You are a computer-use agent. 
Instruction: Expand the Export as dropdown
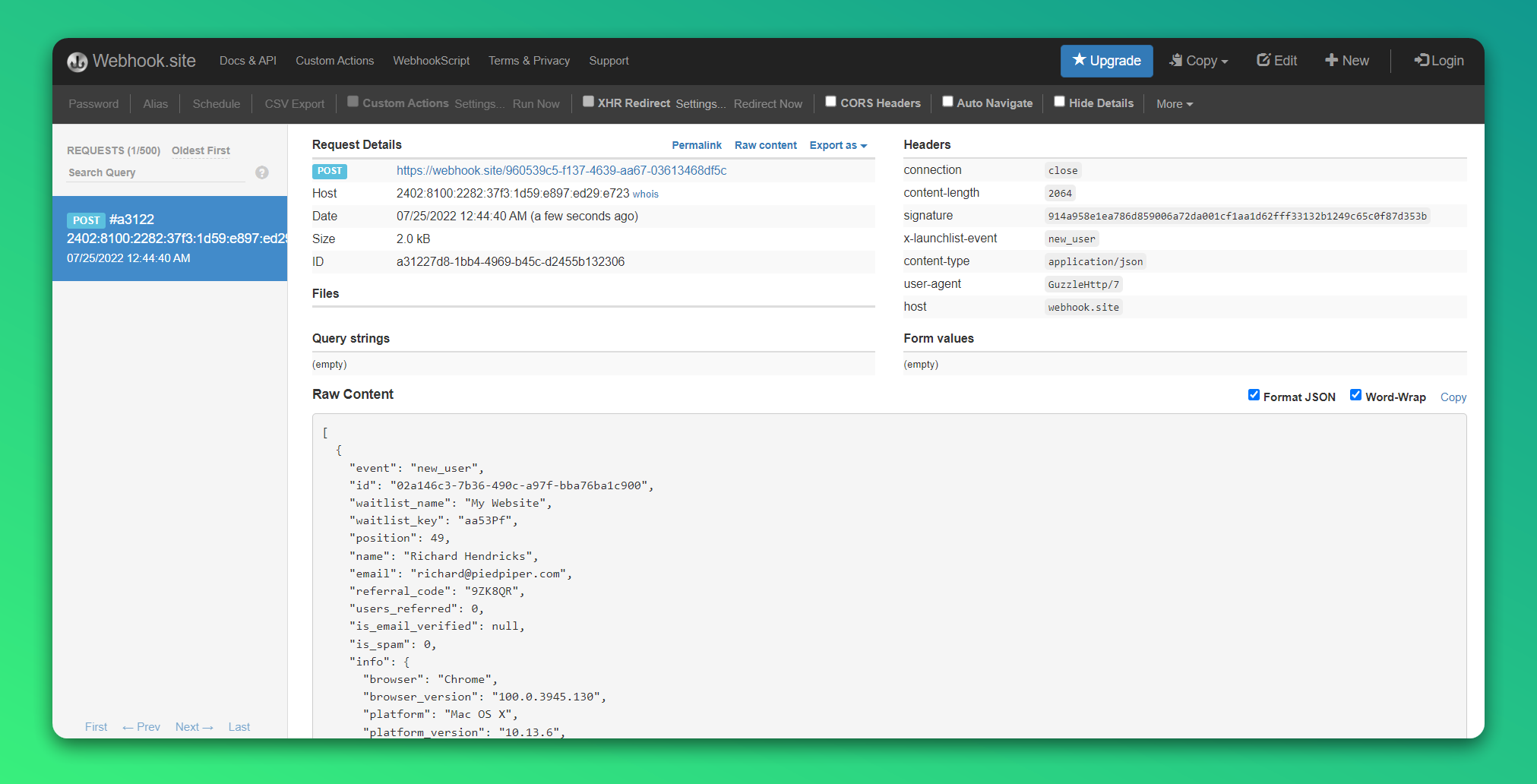pos(838,145)
